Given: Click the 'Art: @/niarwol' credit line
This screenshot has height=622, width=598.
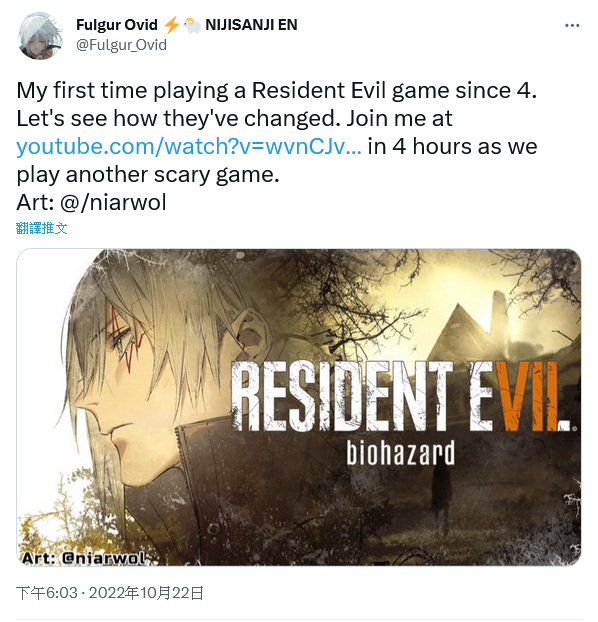Looking at the screenshot, I should coord(91,202).
